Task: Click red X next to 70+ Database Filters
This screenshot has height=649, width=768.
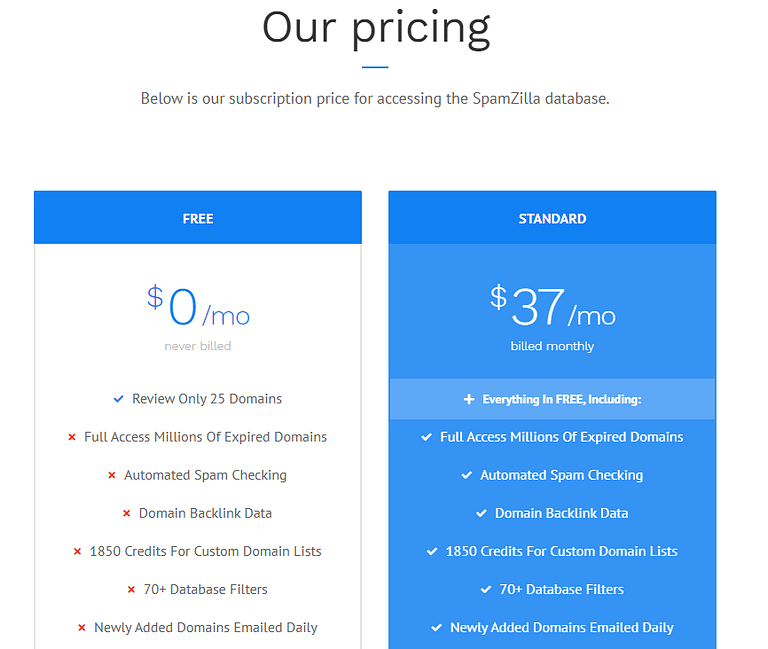Action: click(x=131, y=590)
